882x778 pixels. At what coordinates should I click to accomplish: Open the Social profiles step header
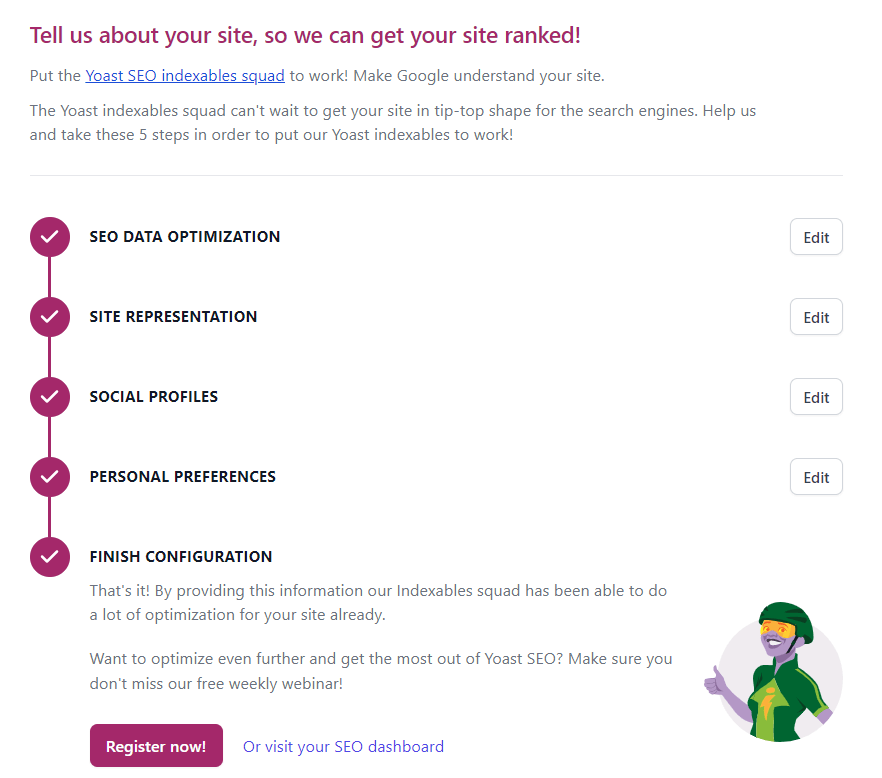tap(153, 397)
